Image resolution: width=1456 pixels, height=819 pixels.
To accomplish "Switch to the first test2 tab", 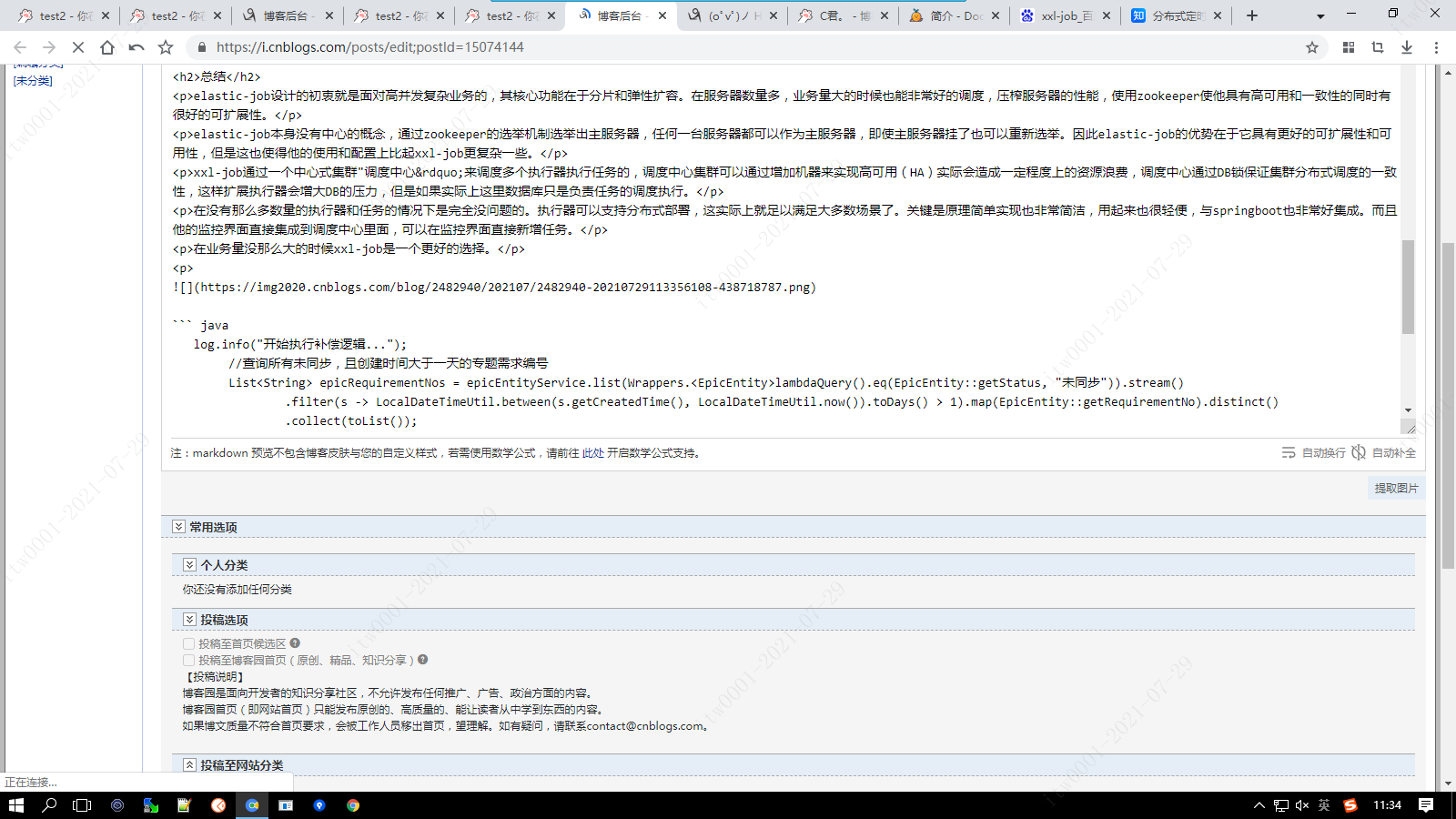I will 63,15.
